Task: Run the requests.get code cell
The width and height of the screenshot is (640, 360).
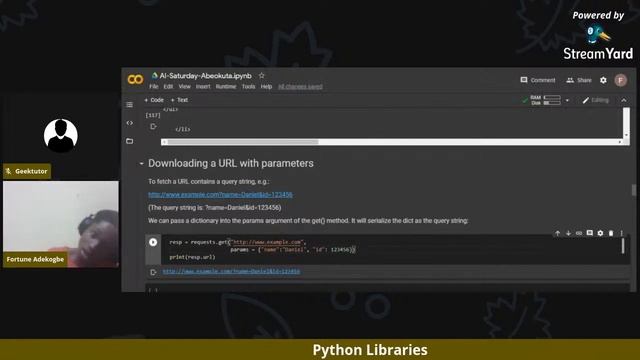Action: (x=153, y=242)
